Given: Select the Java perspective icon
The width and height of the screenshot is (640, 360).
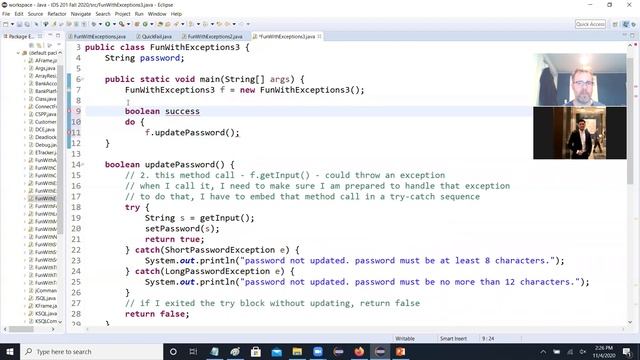Looking at the screenshot, I should [626, 24].
